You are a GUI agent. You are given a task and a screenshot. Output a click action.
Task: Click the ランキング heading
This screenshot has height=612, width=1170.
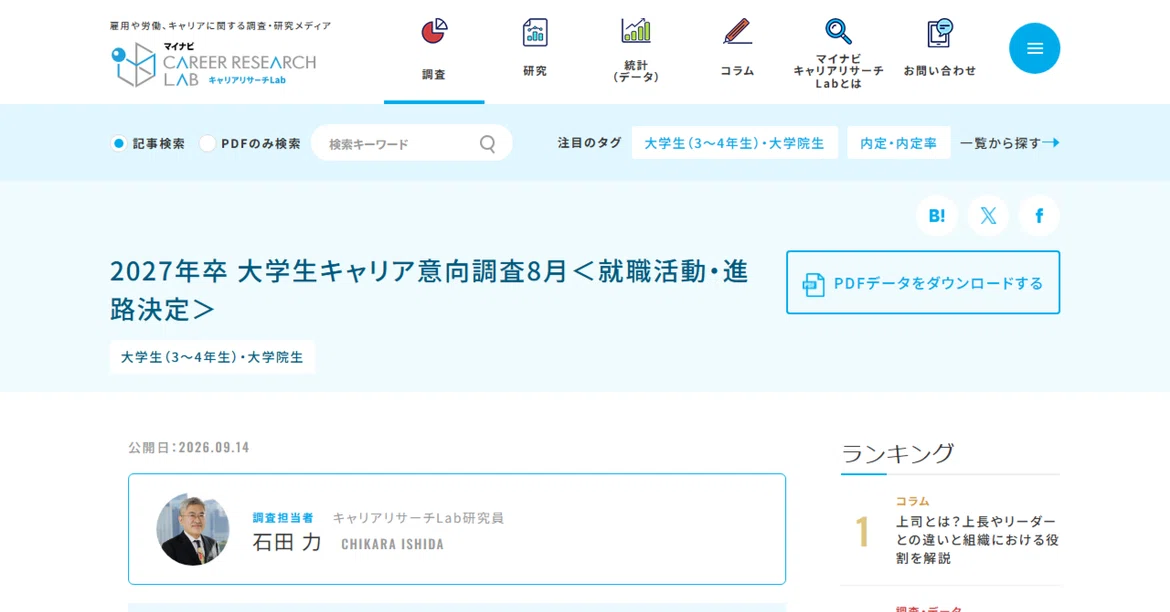pyautogui.click(x=898, y=452)
